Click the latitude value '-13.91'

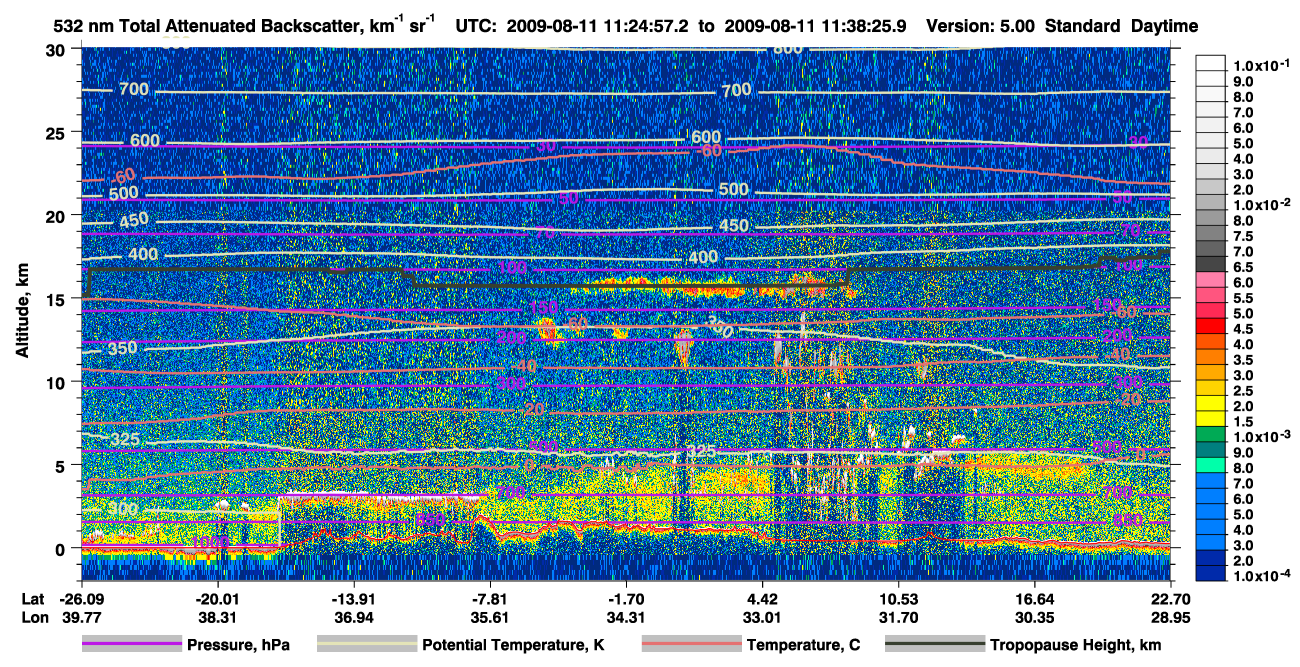pos(353,598)
